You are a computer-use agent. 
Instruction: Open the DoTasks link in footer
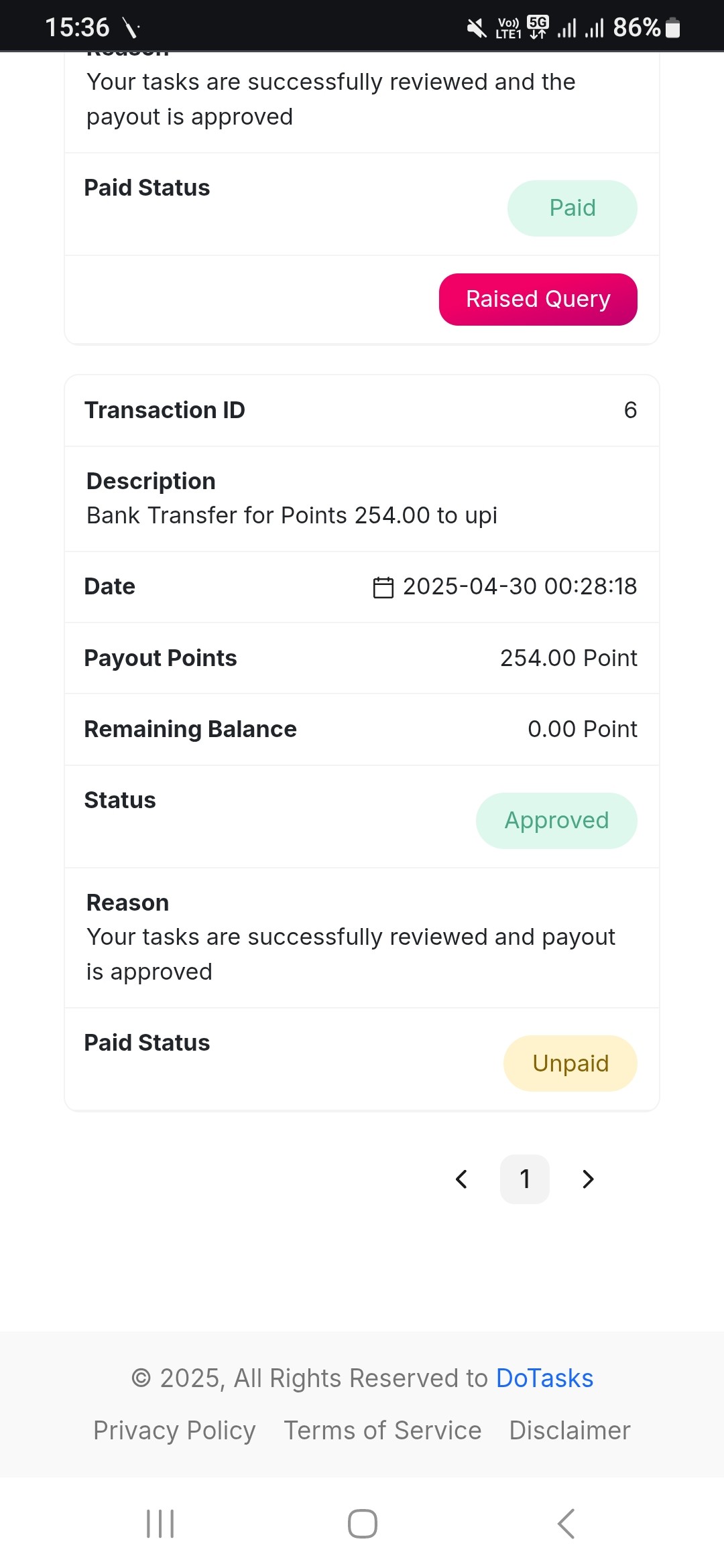544,1378
